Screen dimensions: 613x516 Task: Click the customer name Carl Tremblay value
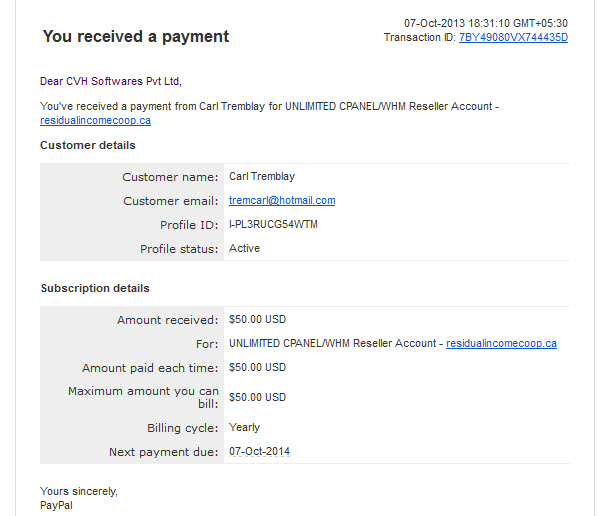[x=262, y=176]
